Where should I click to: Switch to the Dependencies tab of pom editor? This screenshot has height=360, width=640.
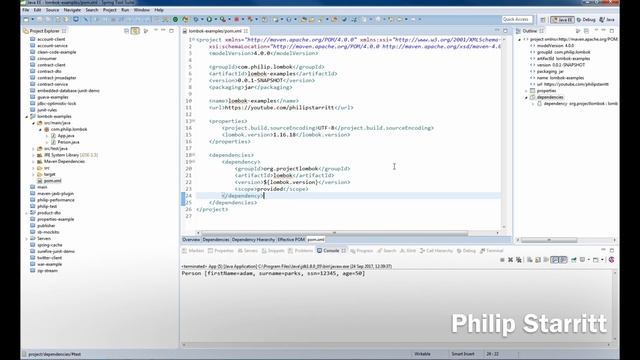point(216,240)
